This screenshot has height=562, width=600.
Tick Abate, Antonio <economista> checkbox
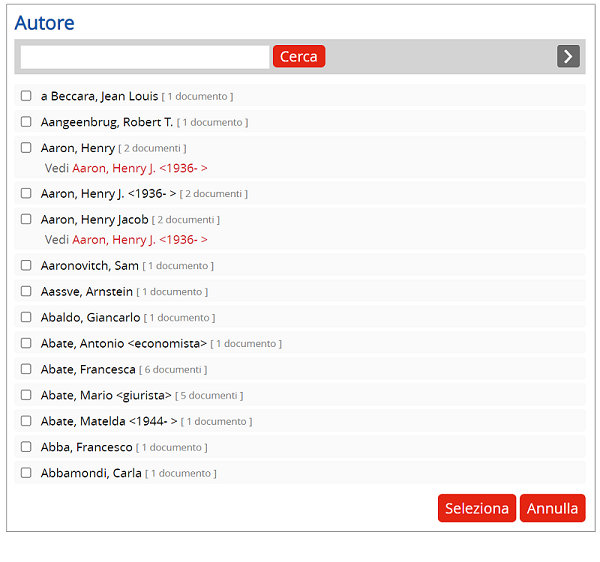[26, 343]
